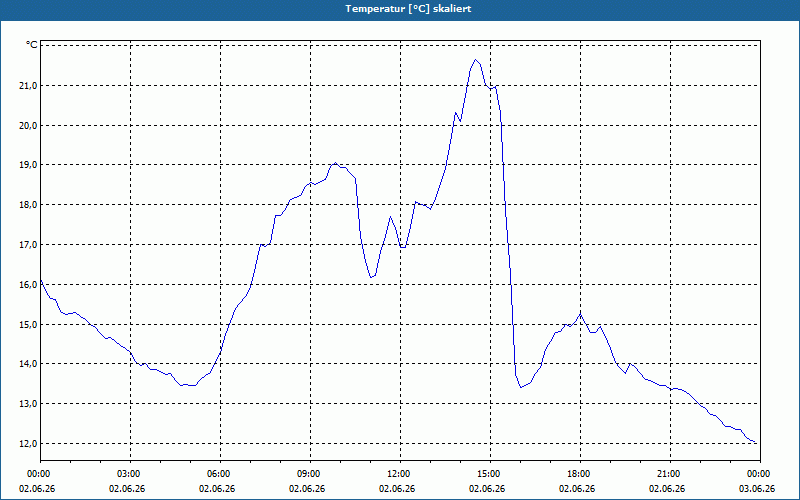
Task: Click the 03.06.26 date label
Action: click(x=757, y=489)
